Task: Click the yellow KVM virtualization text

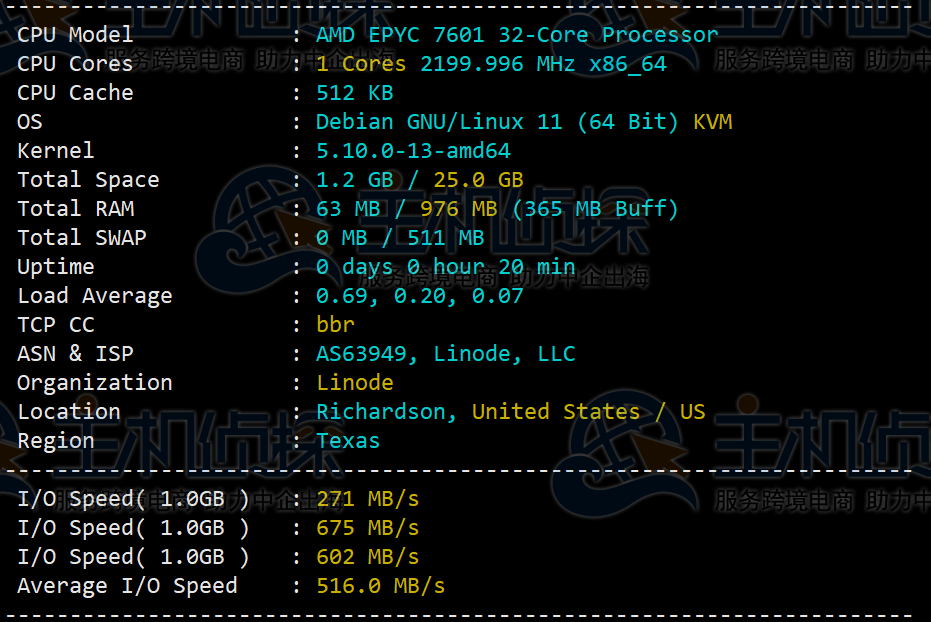Action: tap(712, 122)
